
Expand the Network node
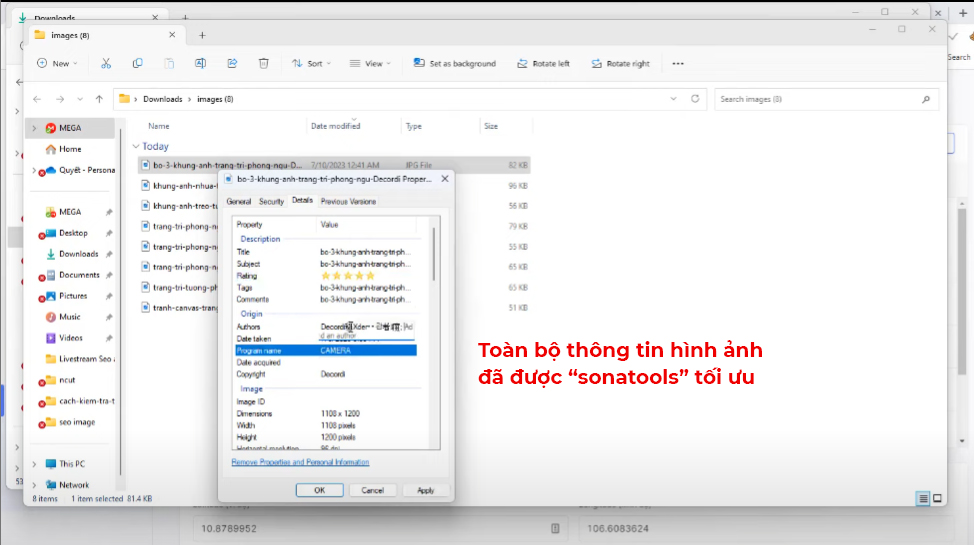pos(34,485)
